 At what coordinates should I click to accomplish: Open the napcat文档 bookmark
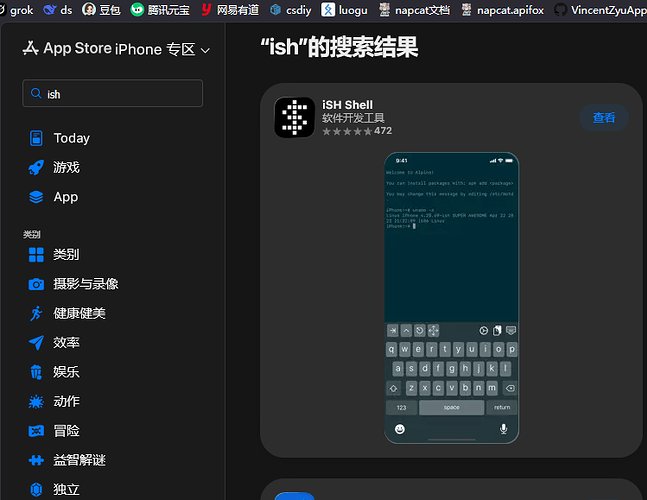point(414,10)
